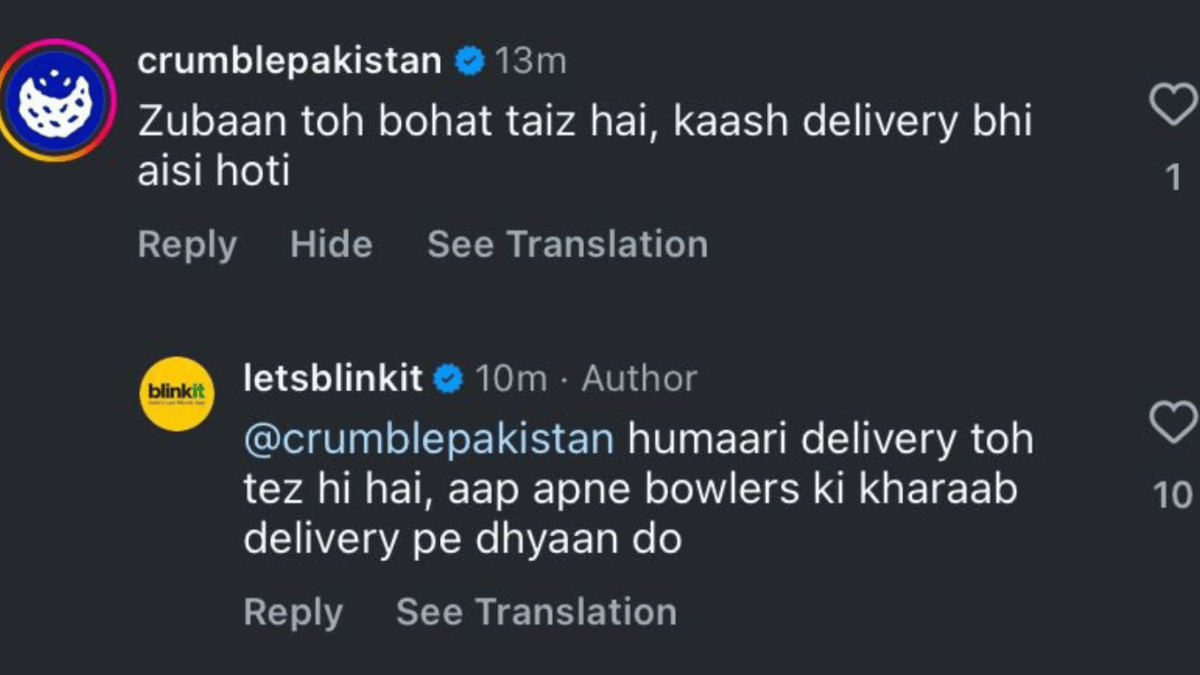This screenshot has height=675, width=1200.
Task: Click the Author label on reply
Action: 639,379
